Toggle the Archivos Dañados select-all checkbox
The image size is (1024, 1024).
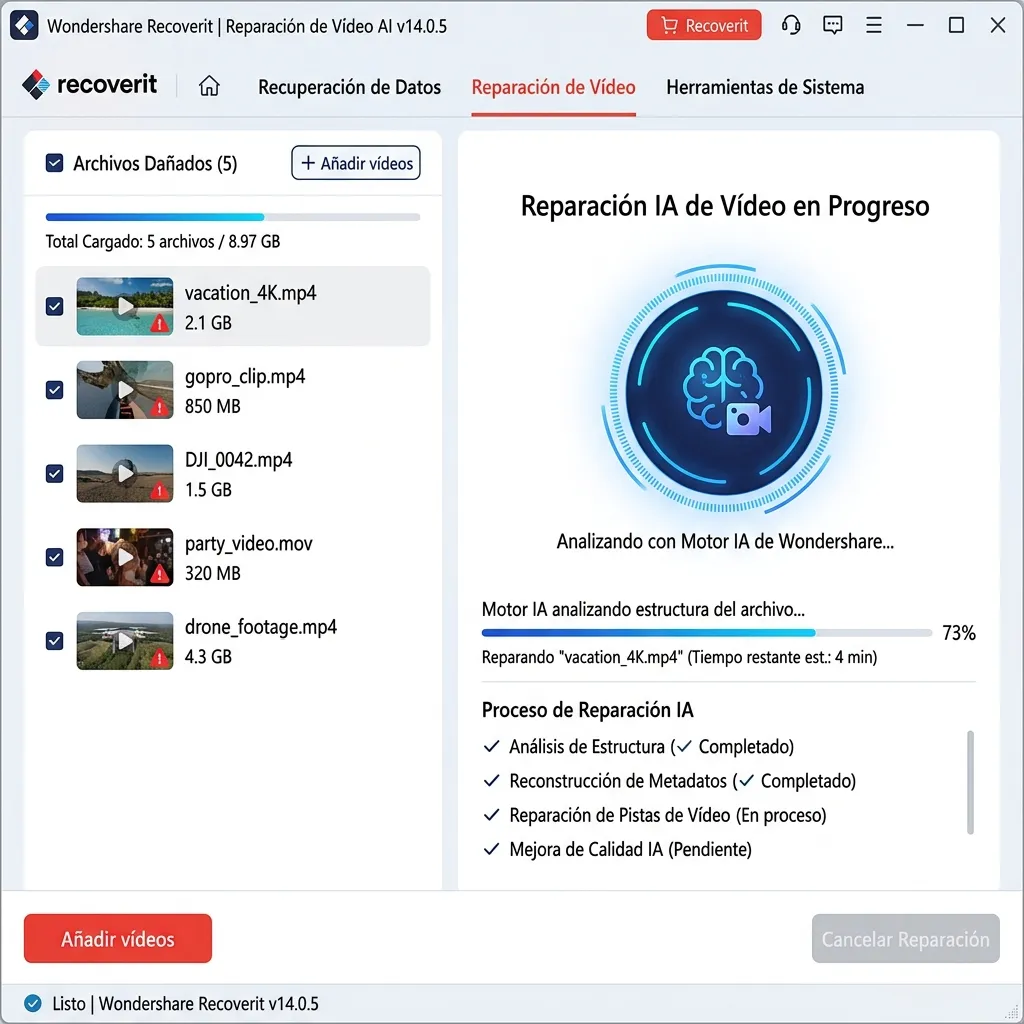coord(54,163)
